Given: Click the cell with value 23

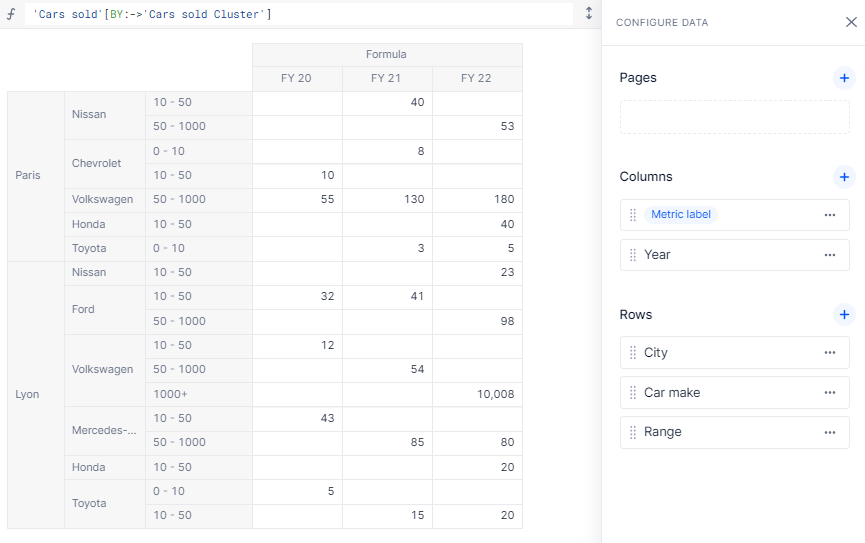Looking at the screenshot, I should 477,273.
